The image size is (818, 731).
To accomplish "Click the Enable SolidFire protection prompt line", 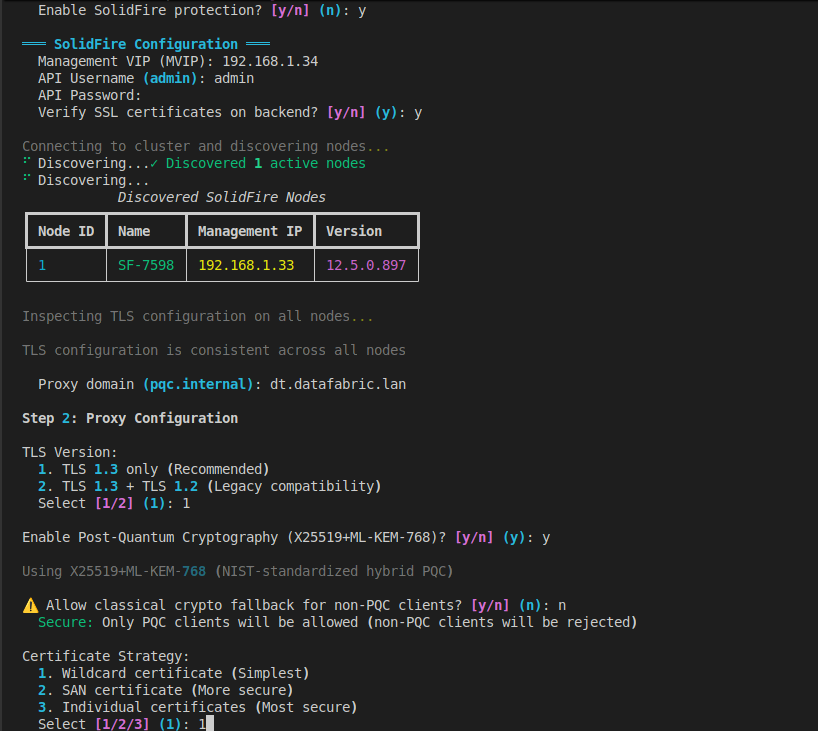I will click(202, 10).
